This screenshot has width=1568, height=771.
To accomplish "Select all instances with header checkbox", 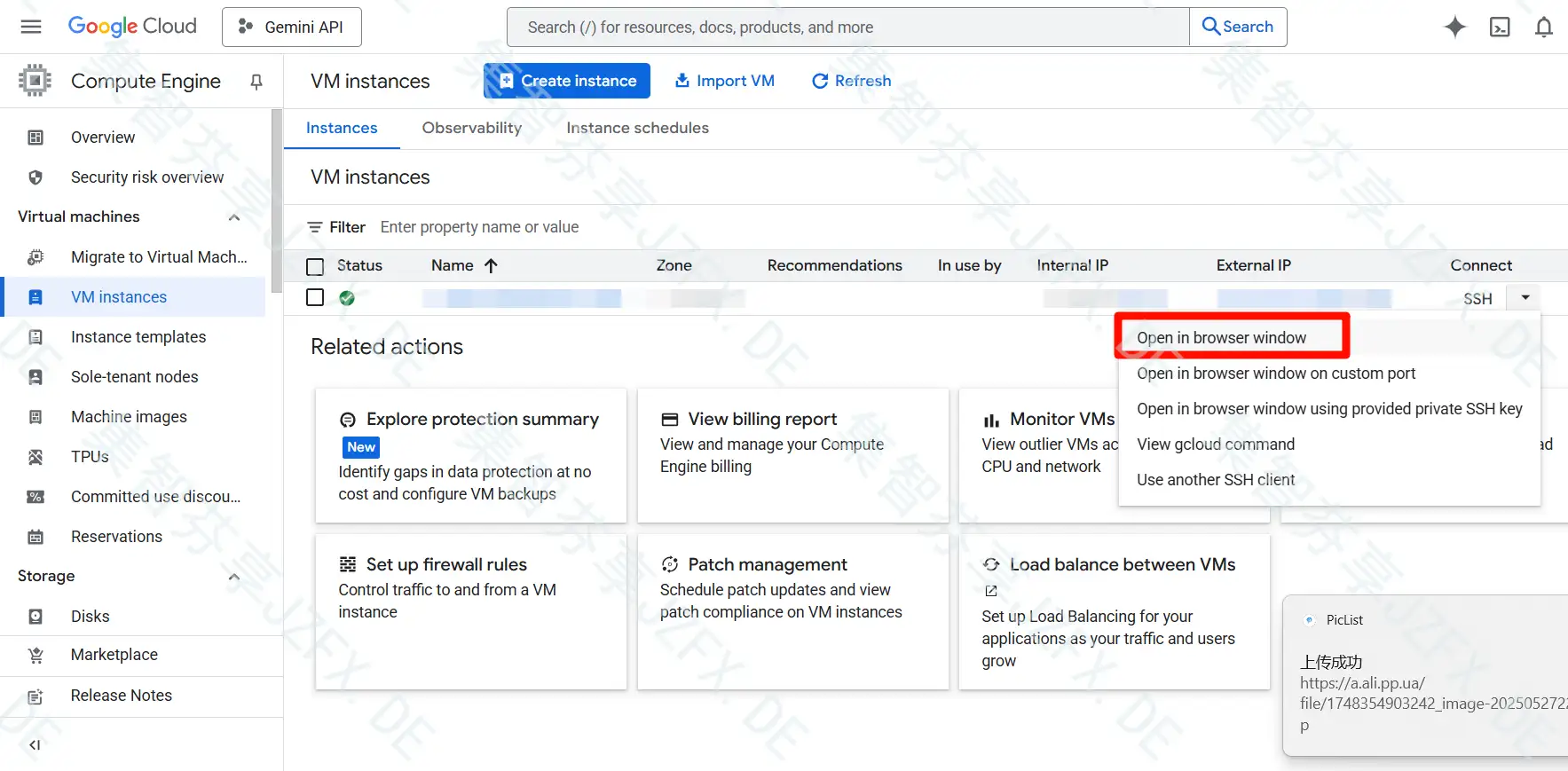I will pos(315,266).
